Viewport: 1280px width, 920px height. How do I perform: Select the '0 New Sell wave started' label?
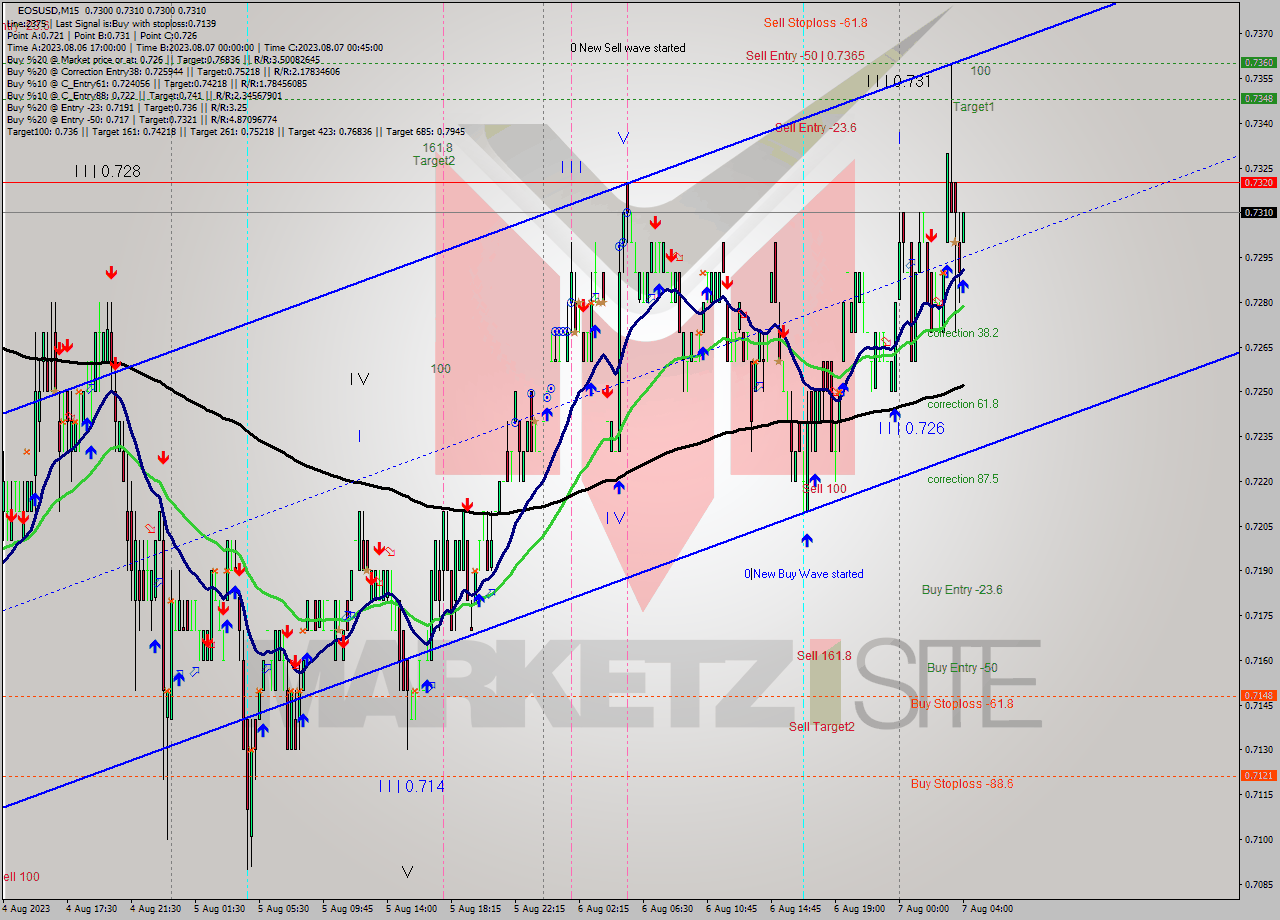(x=628, y=48)
